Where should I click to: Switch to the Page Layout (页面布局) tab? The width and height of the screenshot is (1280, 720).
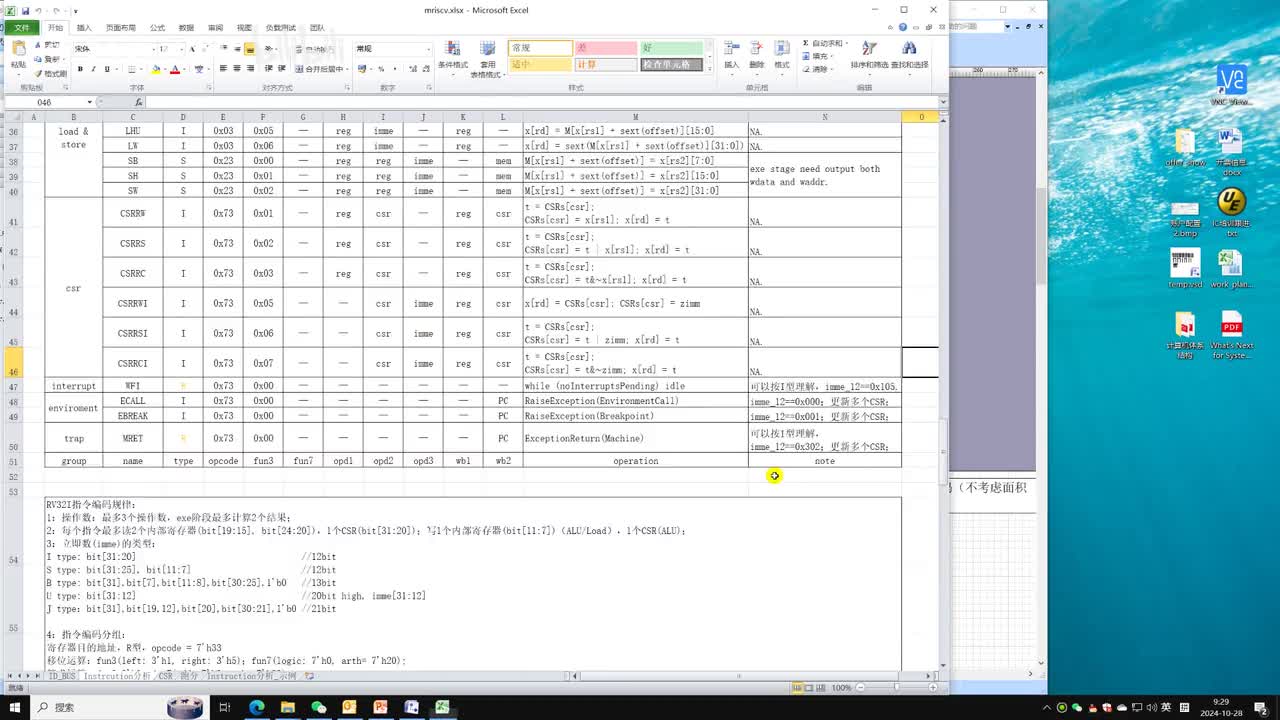tap(121, 28)
